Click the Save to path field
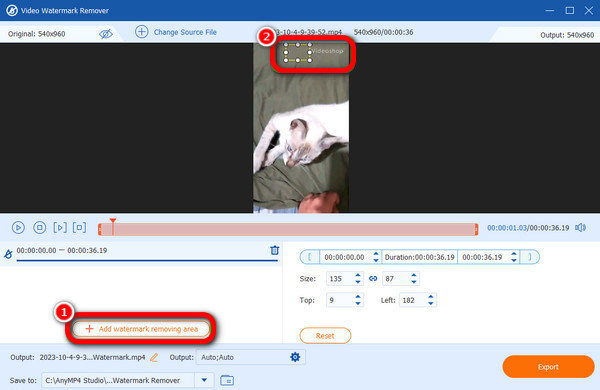600x390 pixels. (x=118, y=380)
